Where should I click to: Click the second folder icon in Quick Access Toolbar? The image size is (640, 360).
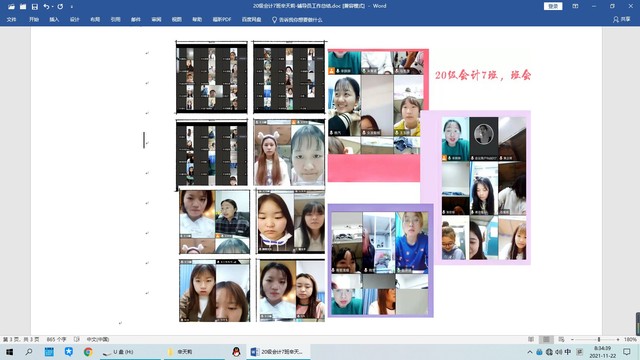point(23,7)
